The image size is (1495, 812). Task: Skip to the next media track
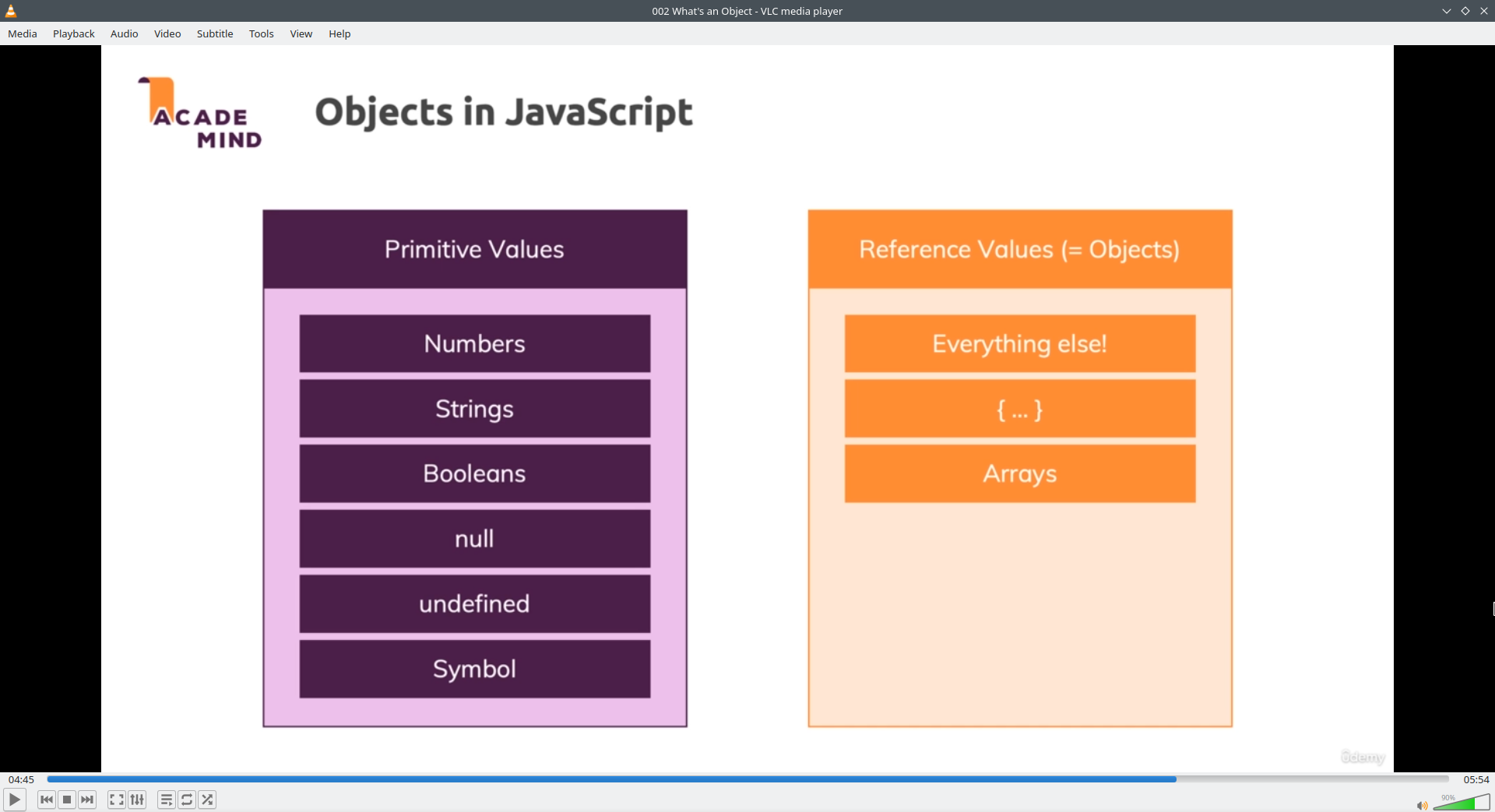(87, 800)
